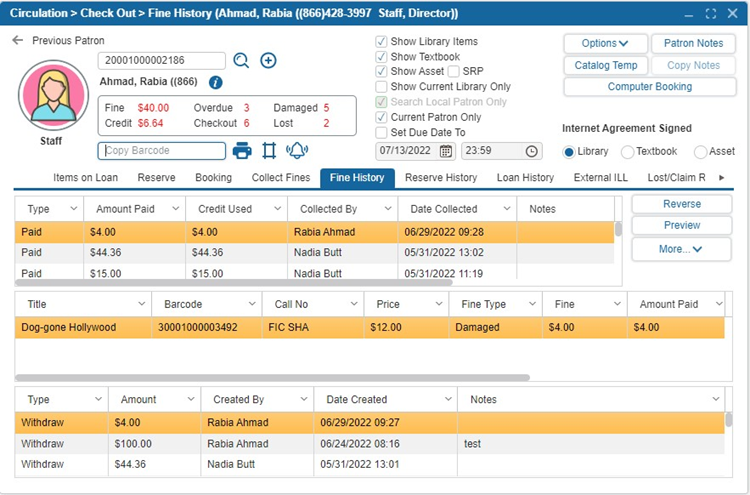Open Patron Notes

(693, 43)
